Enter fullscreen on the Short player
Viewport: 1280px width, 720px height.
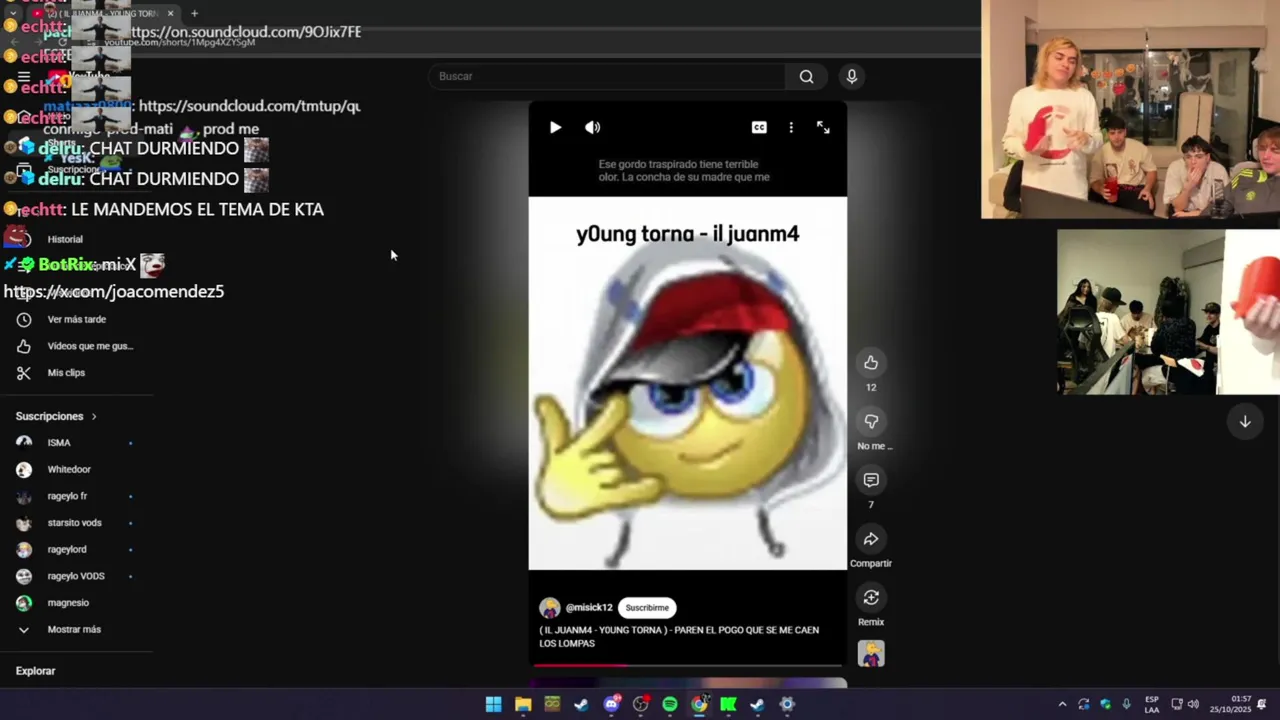tap(823, 127)
